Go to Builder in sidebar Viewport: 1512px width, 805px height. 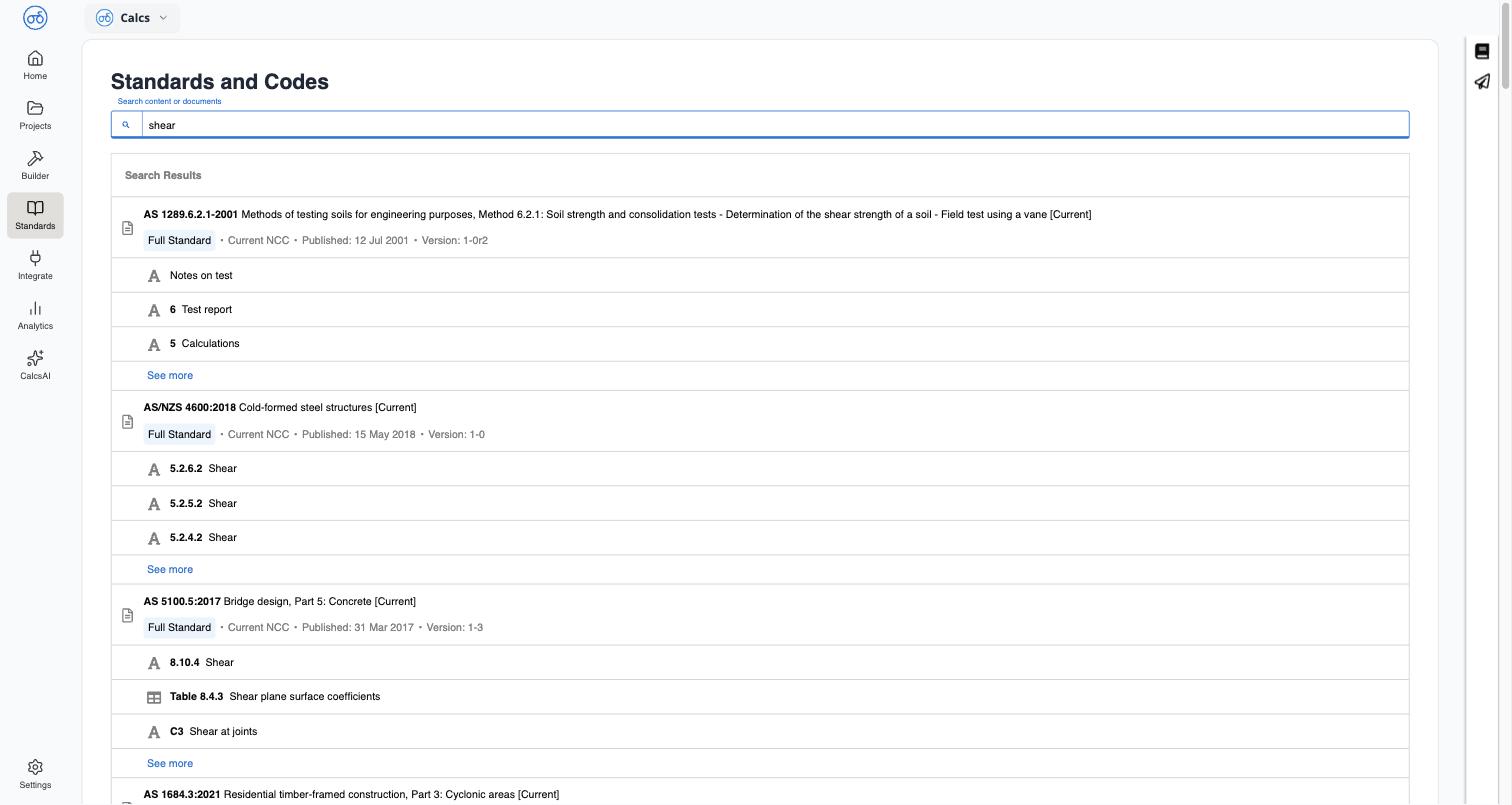pyautogui.click(x=35, y=165)
